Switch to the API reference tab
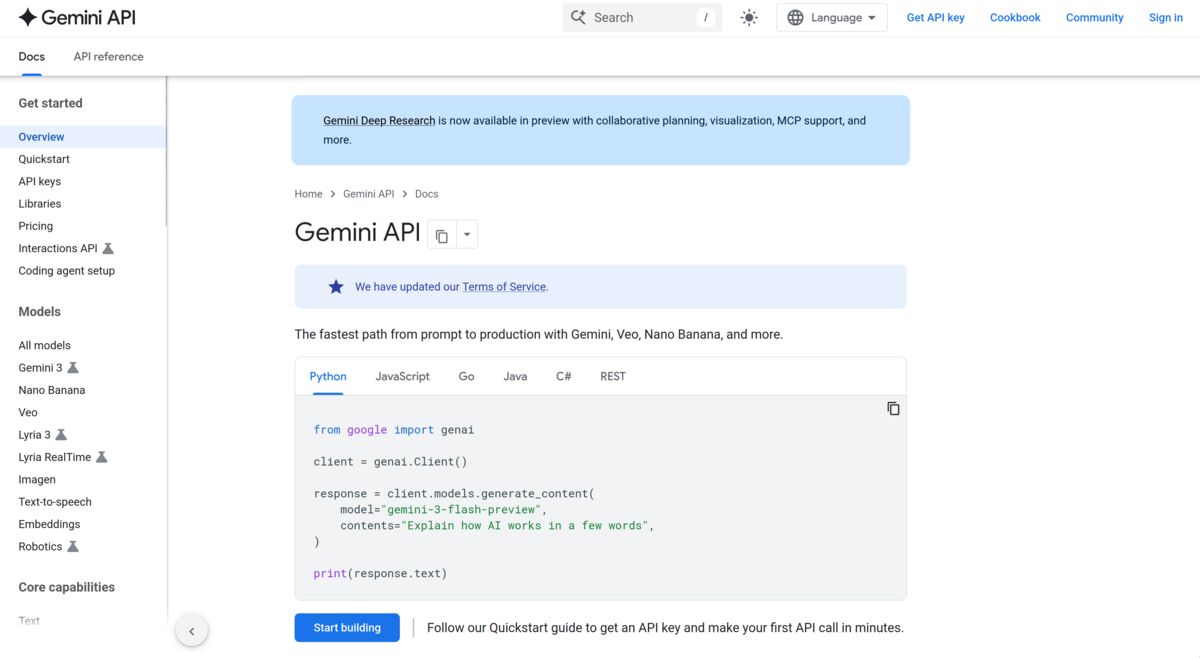Screen dimensions: 1200x658 click(108, 57)
